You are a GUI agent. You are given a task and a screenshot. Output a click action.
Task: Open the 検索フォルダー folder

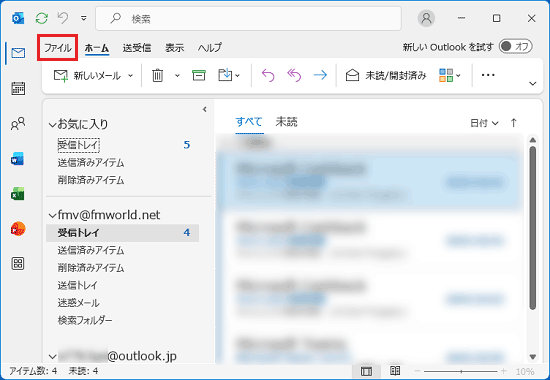tap(85, 320)
